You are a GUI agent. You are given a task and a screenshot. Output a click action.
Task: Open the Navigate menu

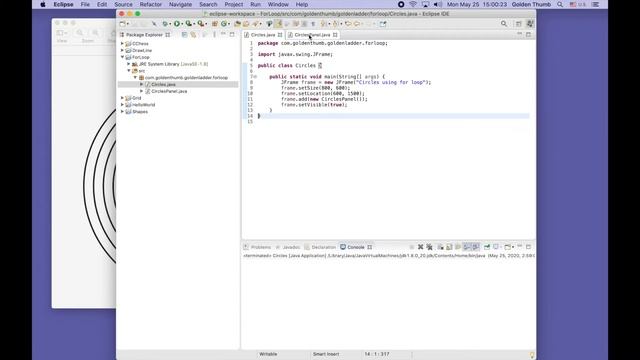(x=180, y=4)
